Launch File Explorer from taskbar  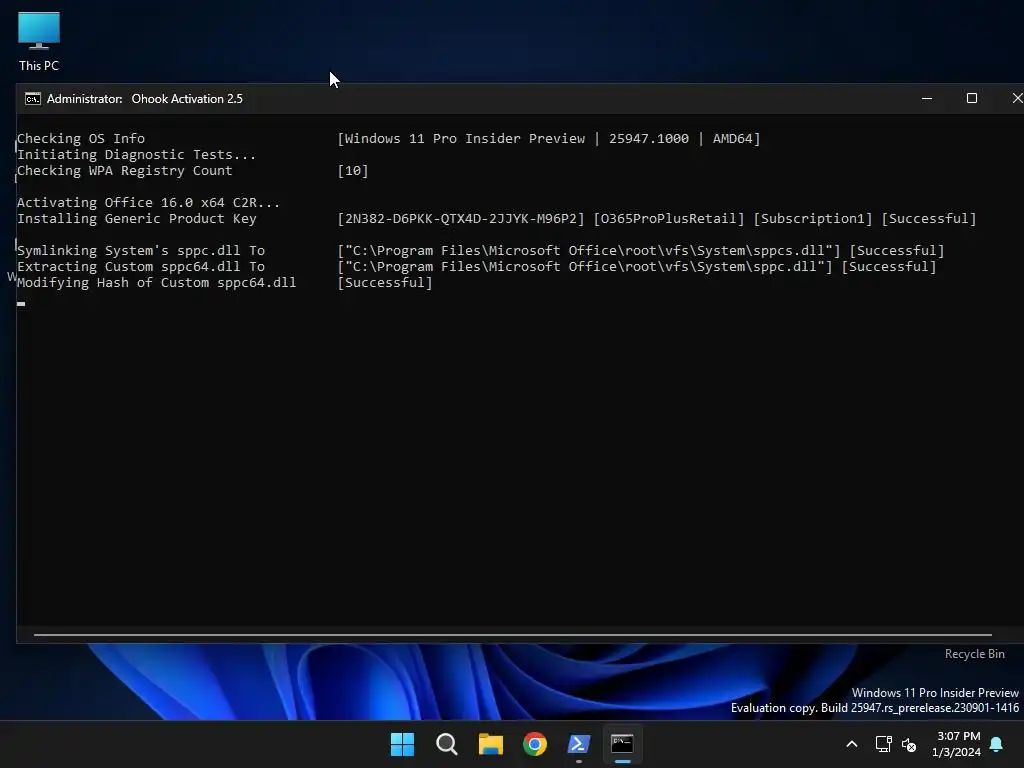[490, 744]
